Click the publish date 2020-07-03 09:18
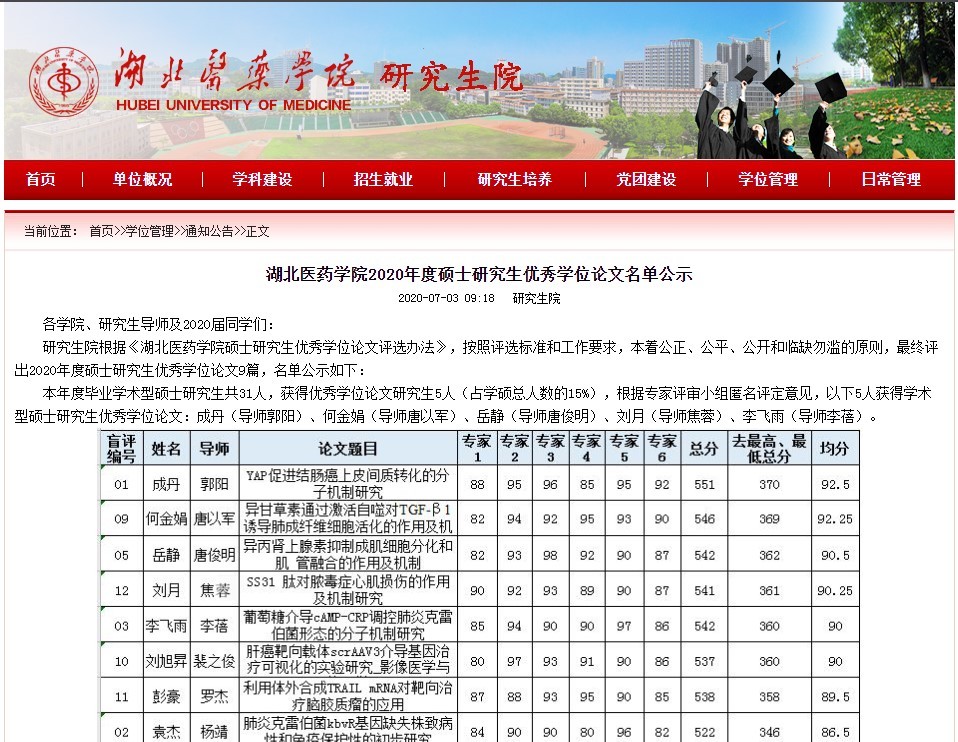958x742 pixels. pyautogui.click(x=446, y=298)
